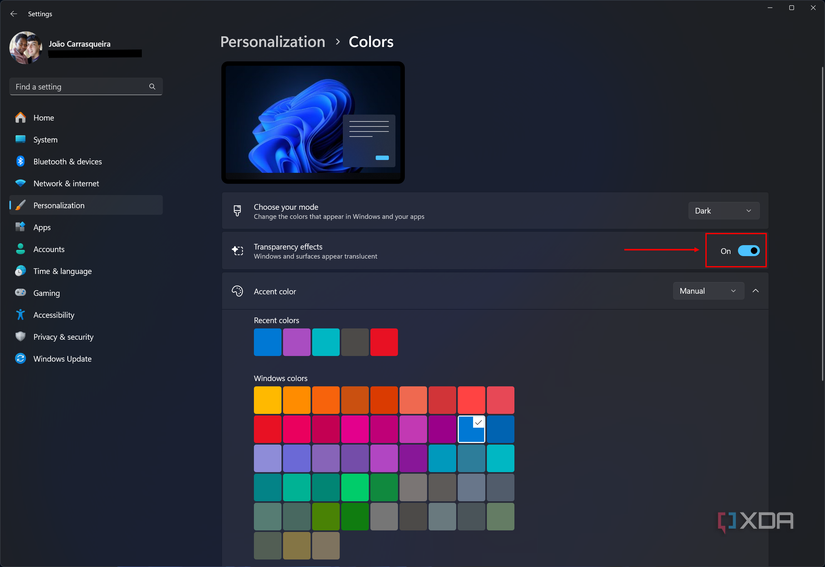Viewport: 825px width, 567px height.
Task: Open Network & internet label
Action: (x=66, y=184)
